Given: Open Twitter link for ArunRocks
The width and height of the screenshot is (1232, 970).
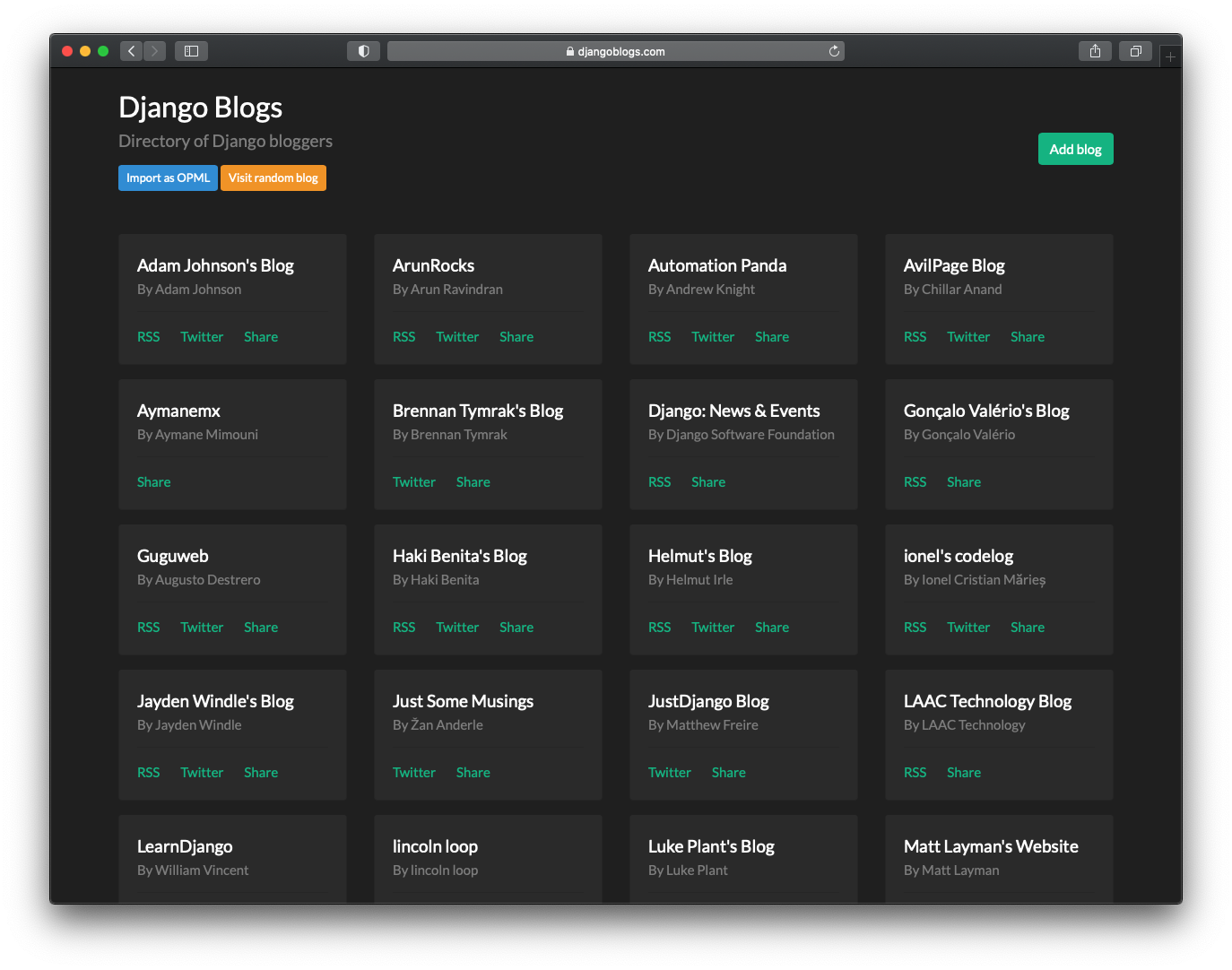Looking at the screenshot, I should (457, 337).
